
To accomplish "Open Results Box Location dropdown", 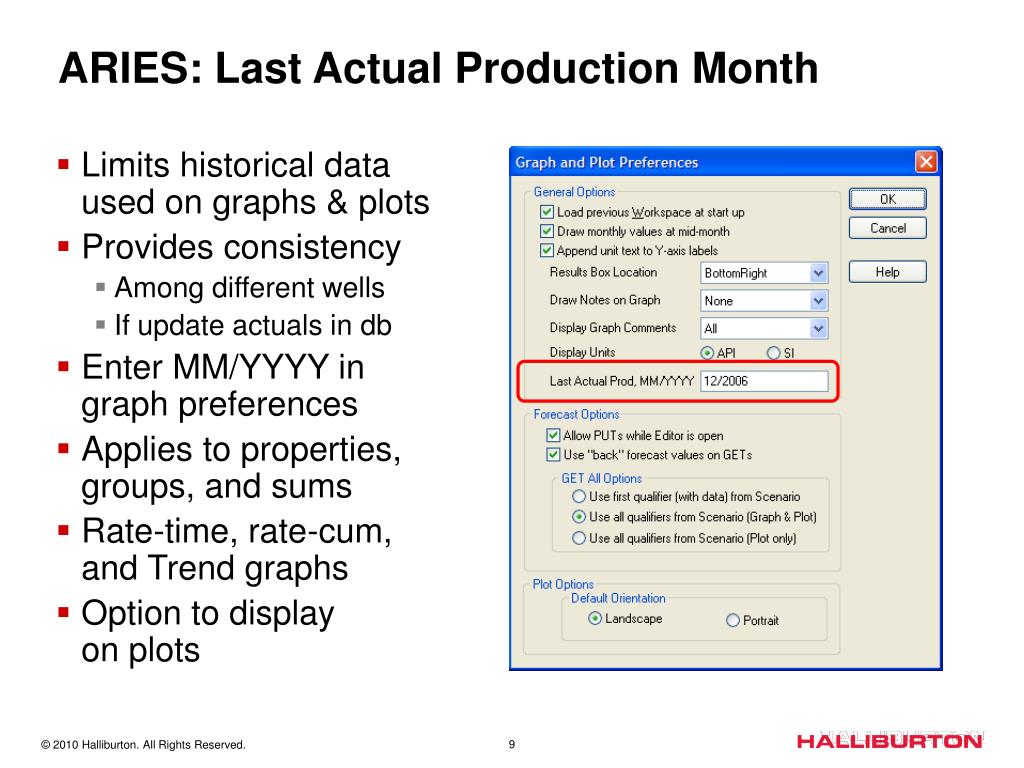I will click(x=818, y=273).
